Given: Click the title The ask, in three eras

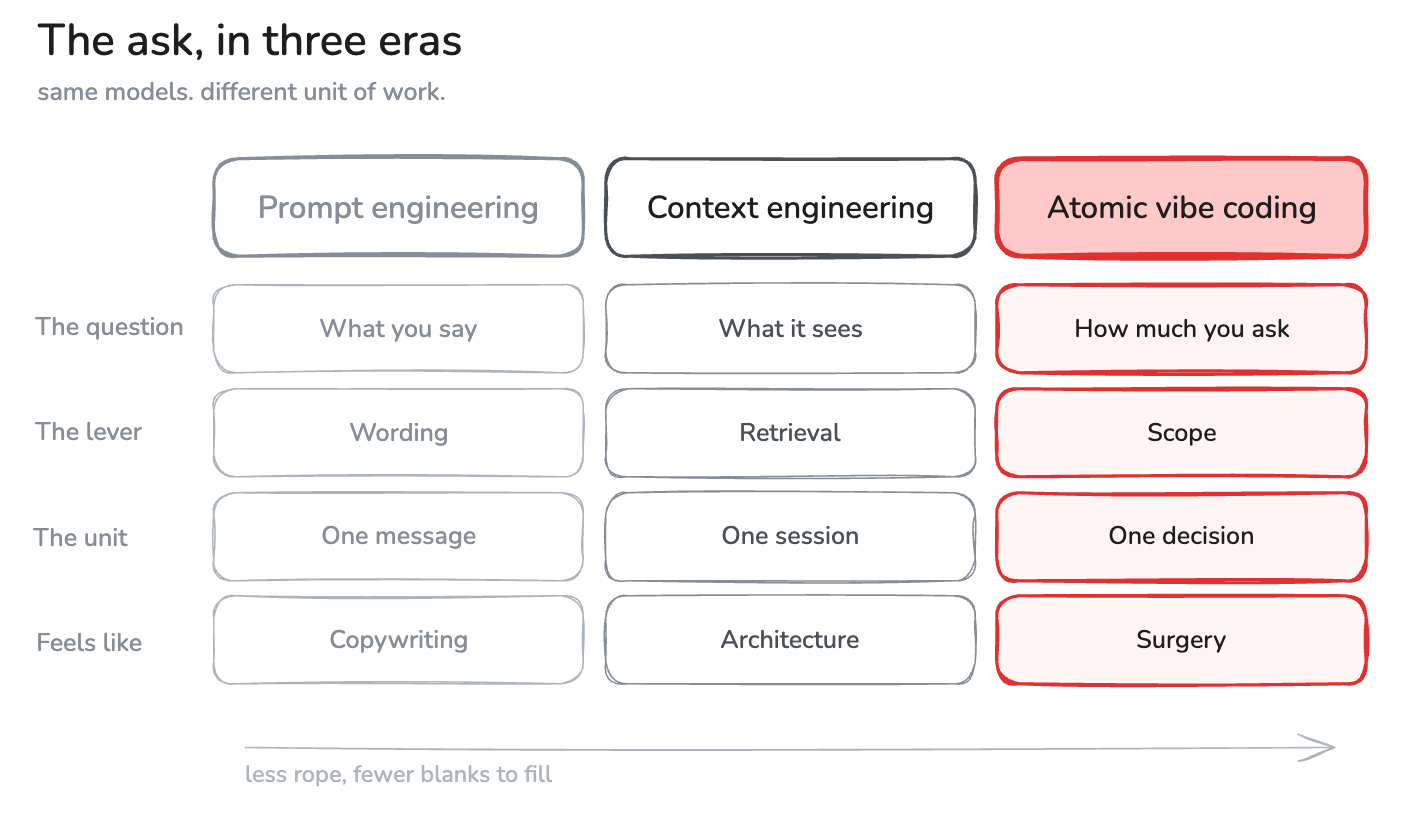Looking at the screenshot, I should coord(250,41).
